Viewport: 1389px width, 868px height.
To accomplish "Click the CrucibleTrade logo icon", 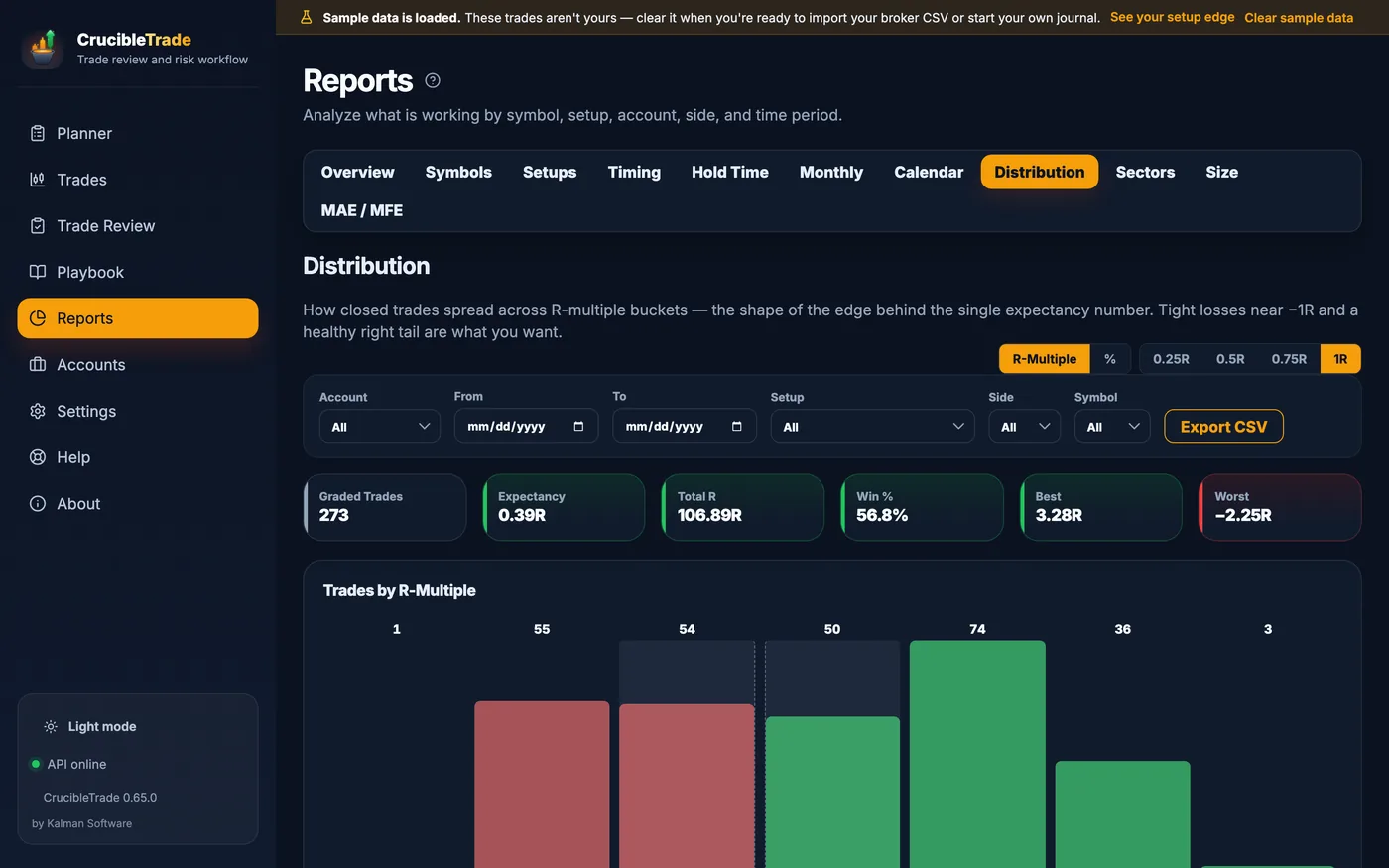I will [x=43, y=49].
